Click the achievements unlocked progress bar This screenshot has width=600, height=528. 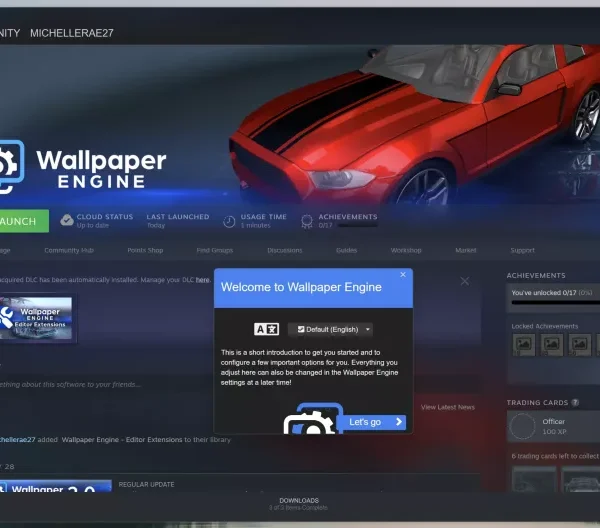554,304
